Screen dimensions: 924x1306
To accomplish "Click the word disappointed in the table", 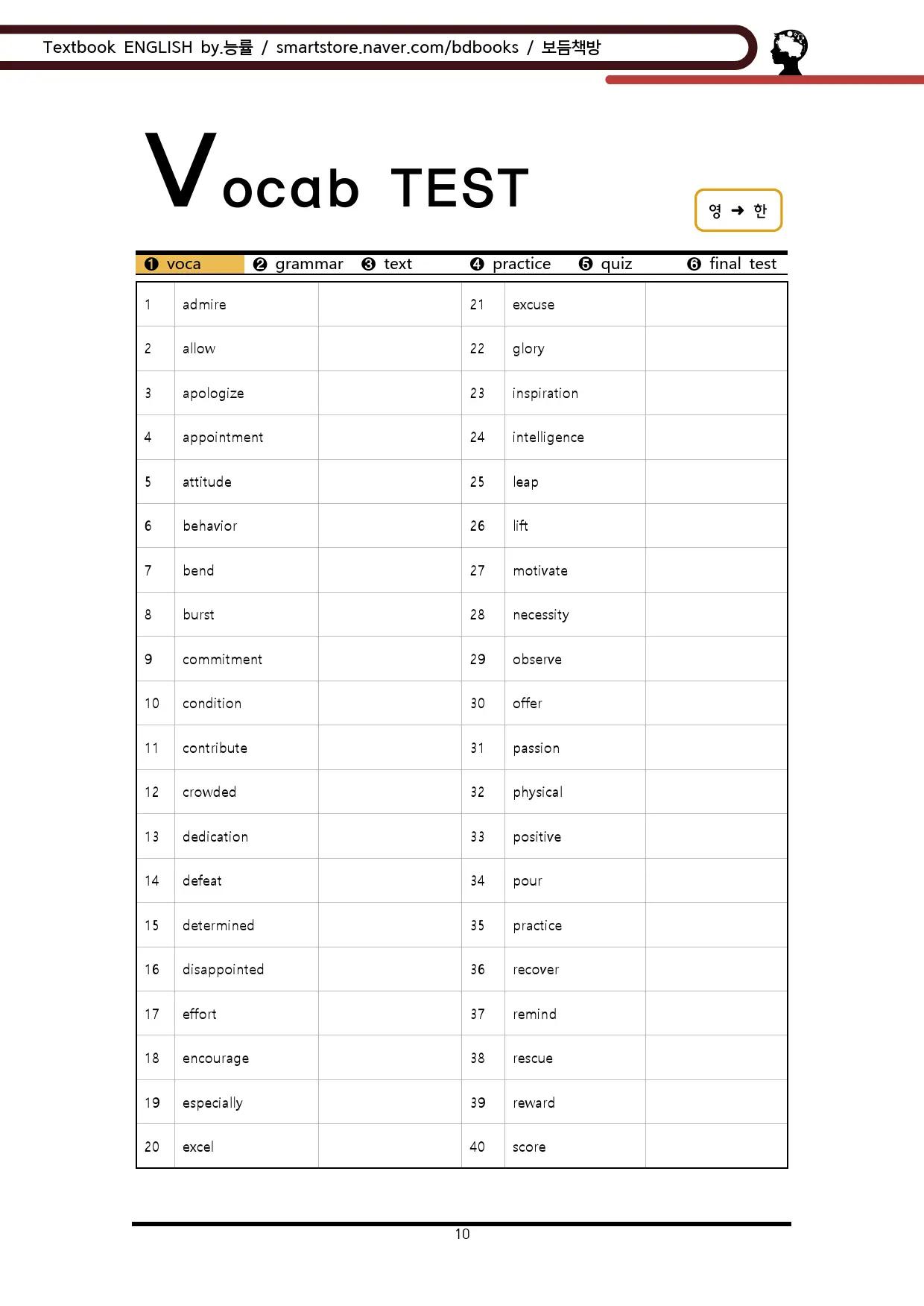I will 223,970.
